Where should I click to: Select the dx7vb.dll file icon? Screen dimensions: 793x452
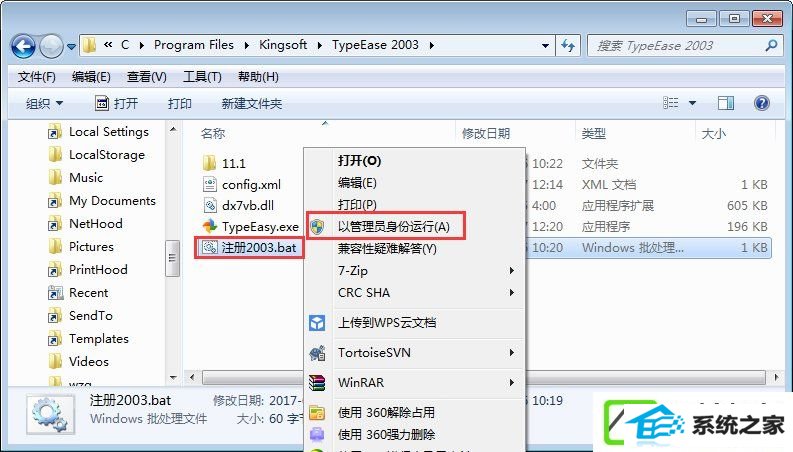pos(210,205)
